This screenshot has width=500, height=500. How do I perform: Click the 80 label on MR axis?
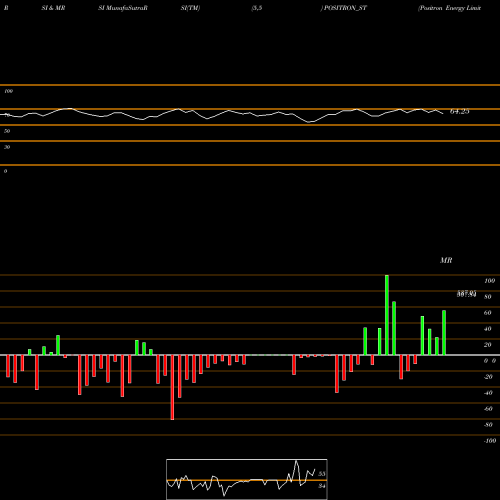[x=488, y=297]
